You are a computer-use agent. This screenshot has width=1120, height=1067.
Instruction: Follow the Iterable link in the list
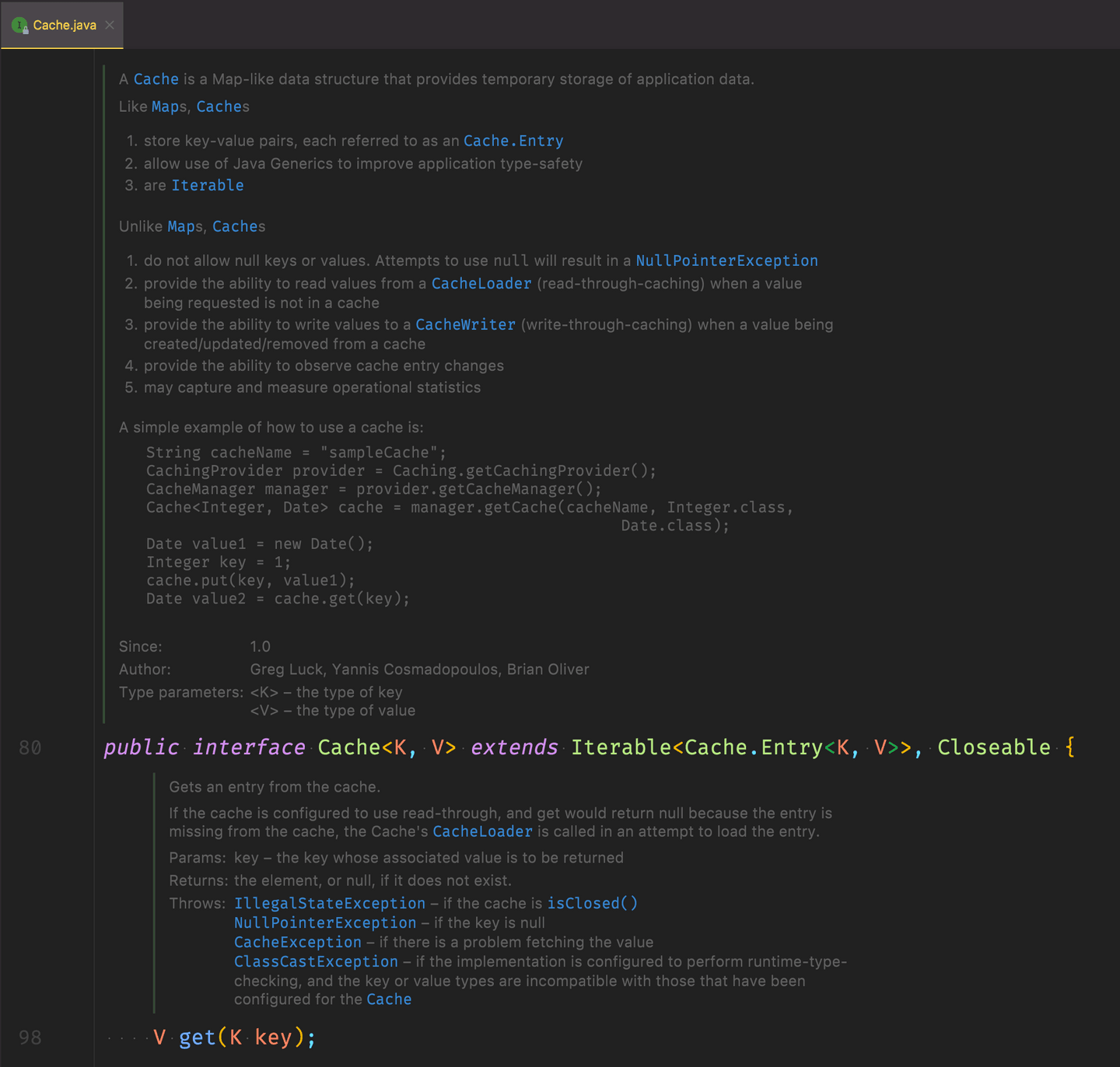(x=208, y=185)
